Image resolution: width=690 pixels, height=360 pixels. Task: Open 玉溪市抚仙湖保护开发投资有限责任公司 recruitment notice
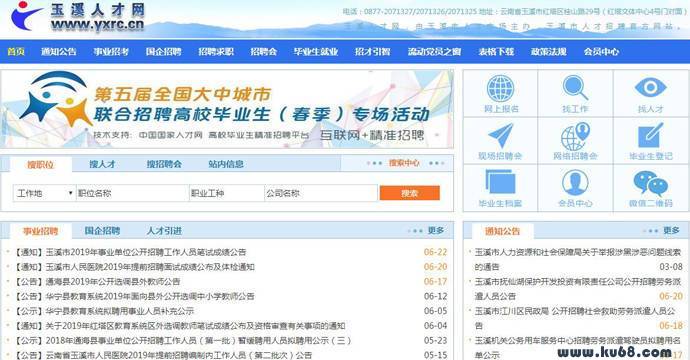coord(578,289)
